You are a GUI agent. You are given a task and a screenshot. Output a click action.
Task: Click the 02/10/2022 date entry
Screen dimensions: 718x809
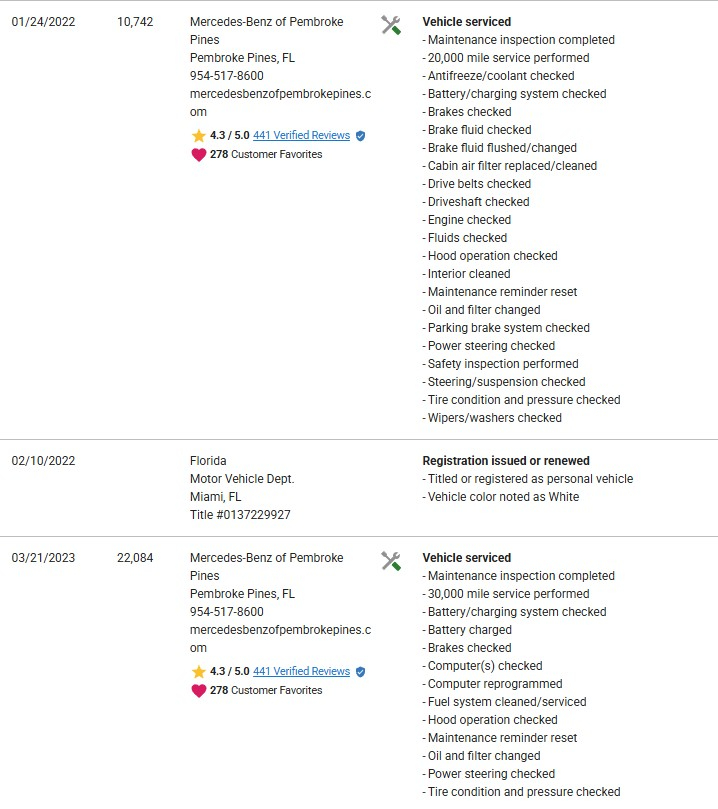tap(43, 461)
